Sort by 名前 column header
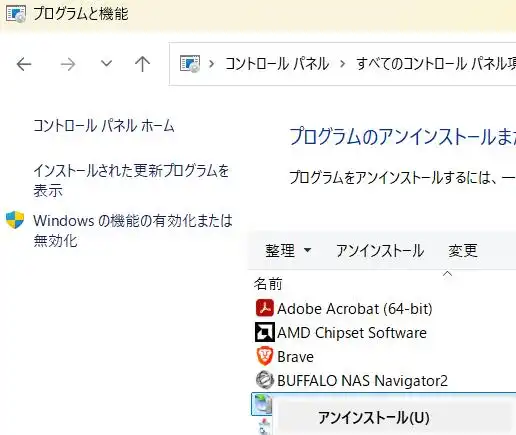The image size is (516, 435). (268, 284)
